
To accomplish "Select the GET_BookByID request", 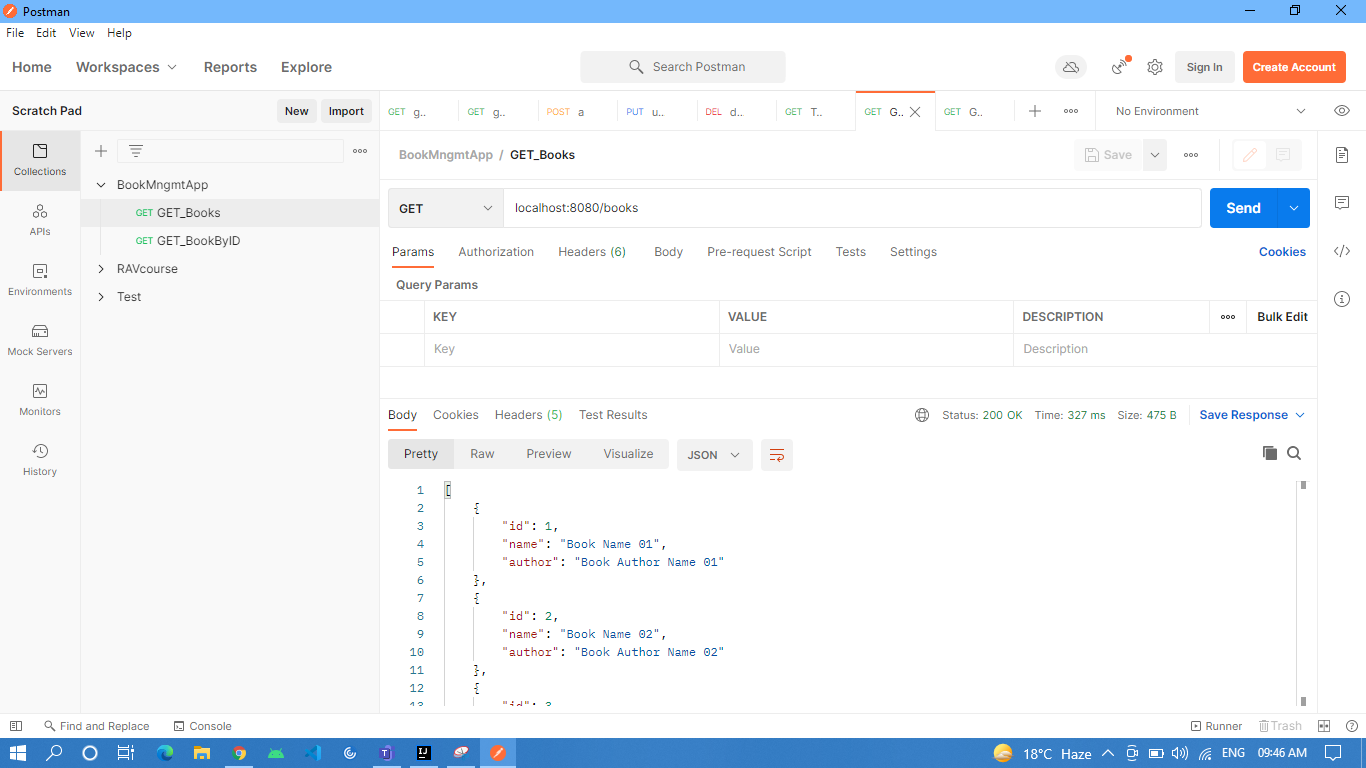I will (x=229, y=241).
